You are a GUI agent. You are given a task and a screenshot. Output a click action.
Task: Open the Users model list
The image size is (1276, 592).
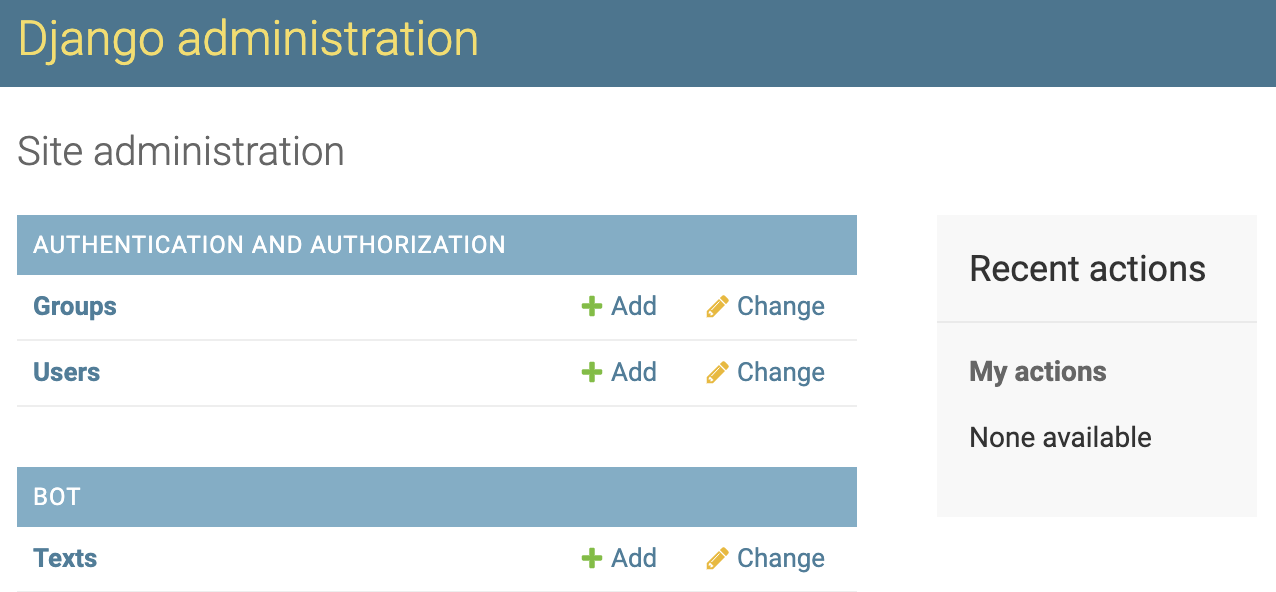(x=67, y=372)
